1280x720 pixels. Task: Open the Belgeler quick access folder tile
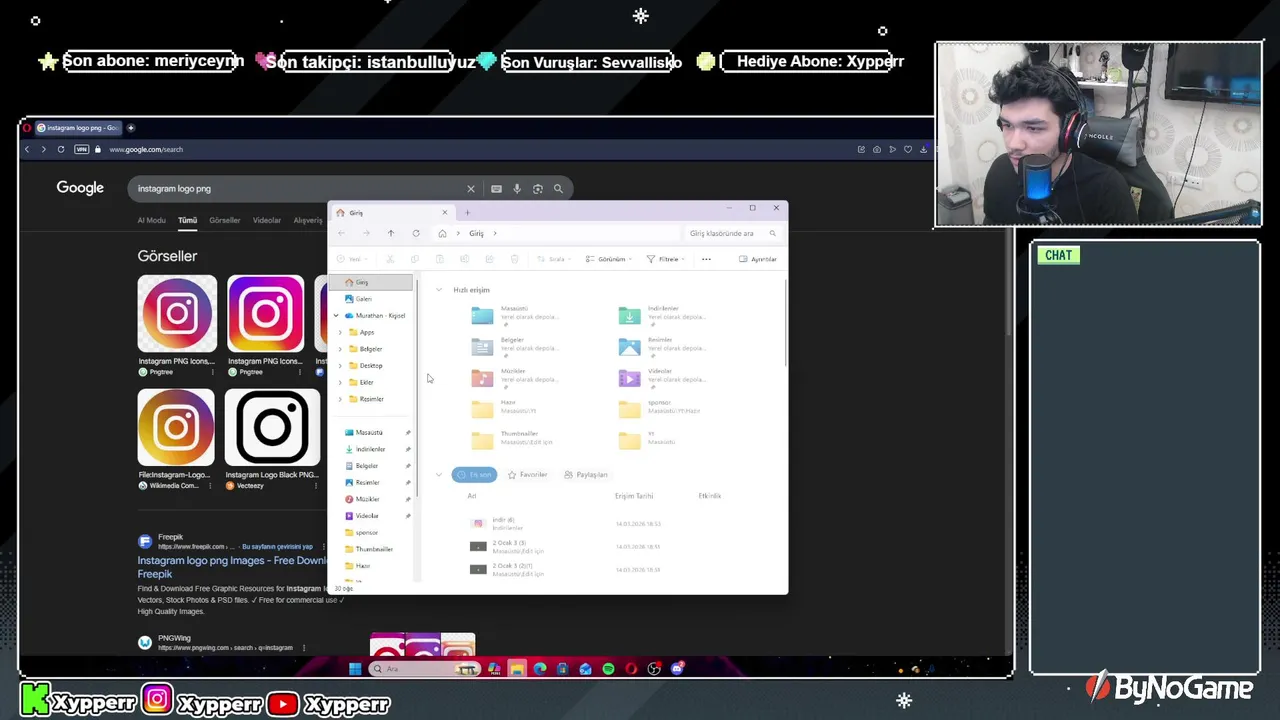pos(515,347)
